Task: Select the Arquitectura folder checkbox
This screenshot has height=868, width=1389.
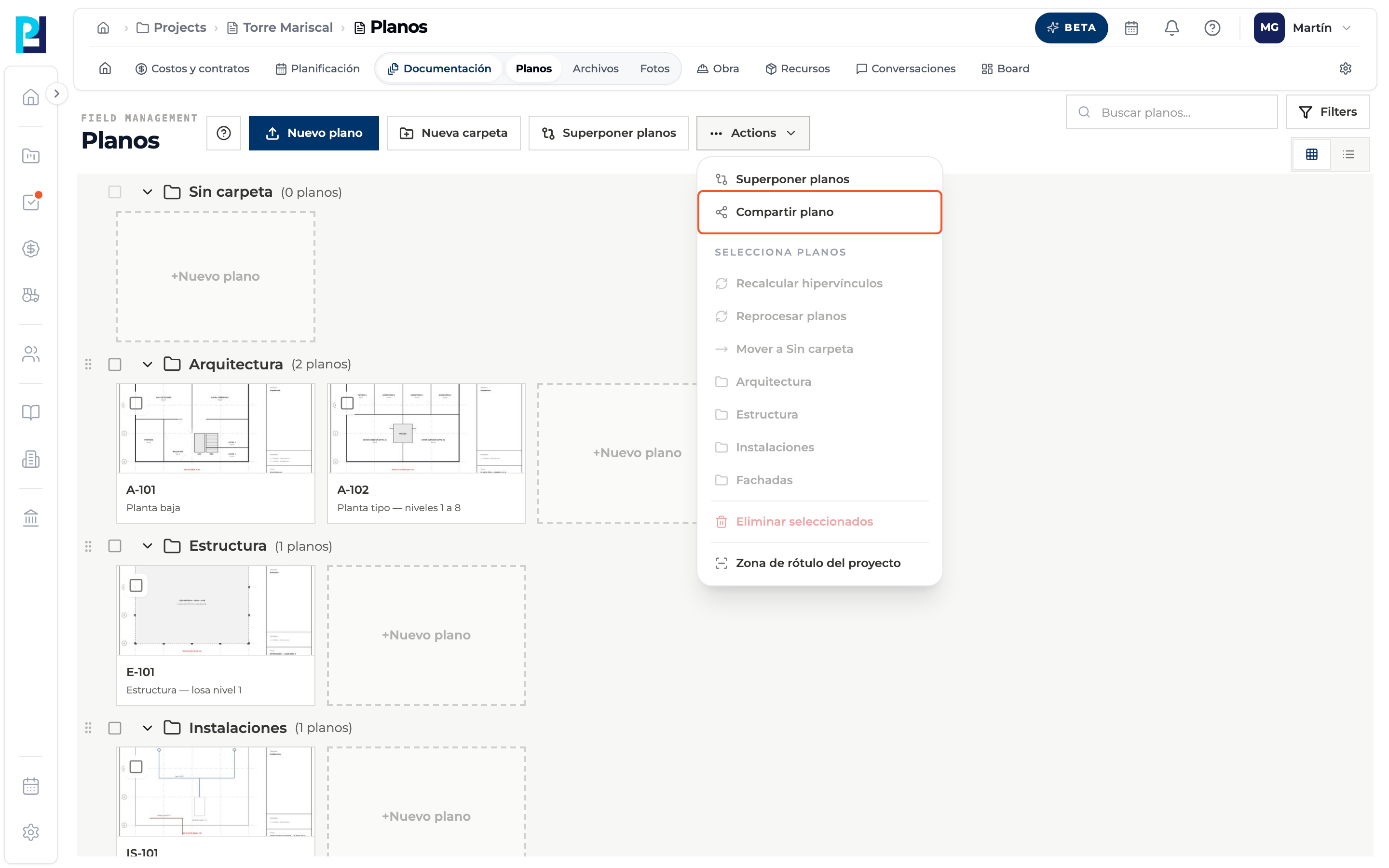Action: click(115, 364)
